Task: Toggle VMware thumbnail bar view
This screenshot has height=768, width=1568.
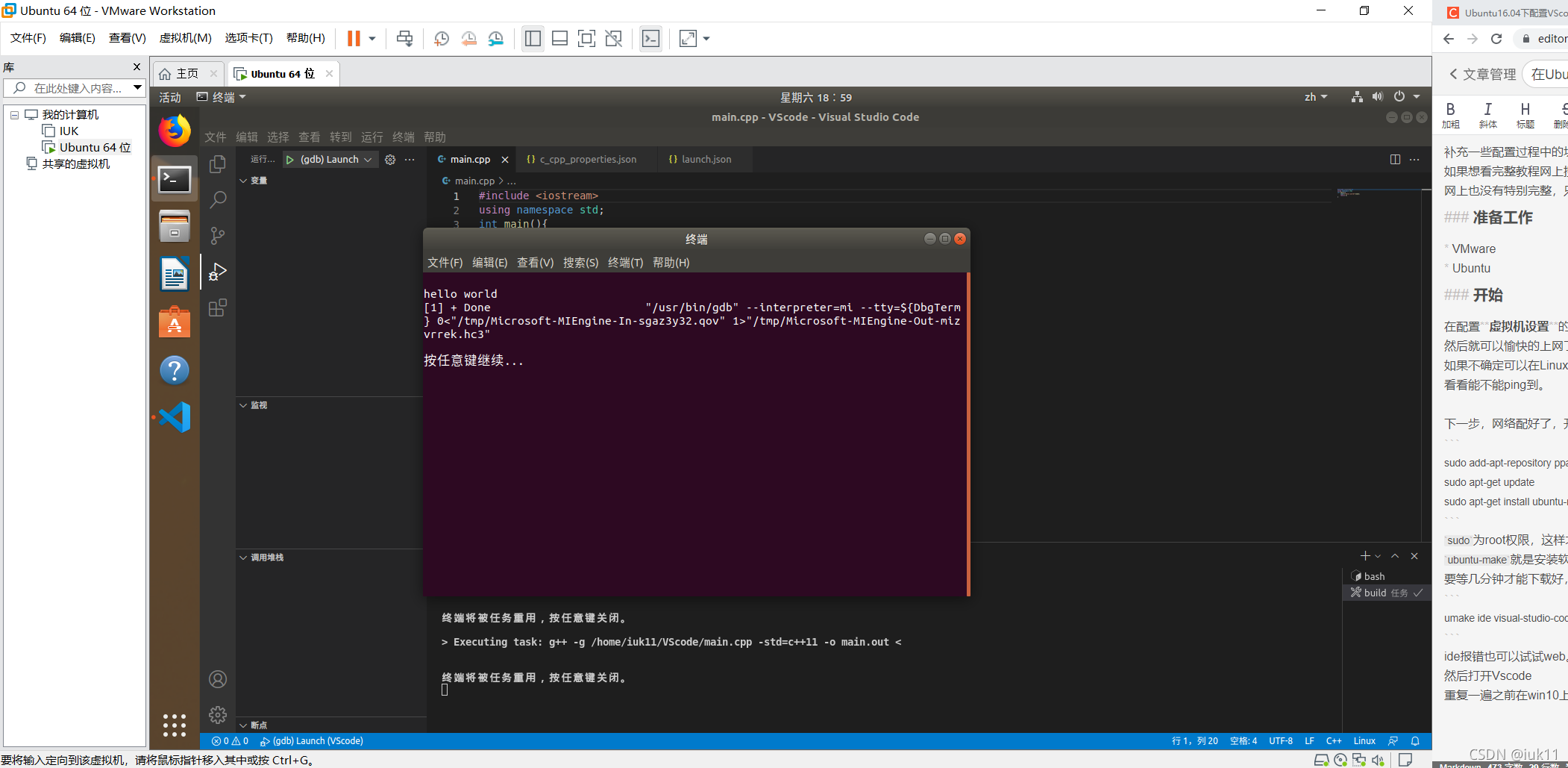Action: [x=560, y=39]
